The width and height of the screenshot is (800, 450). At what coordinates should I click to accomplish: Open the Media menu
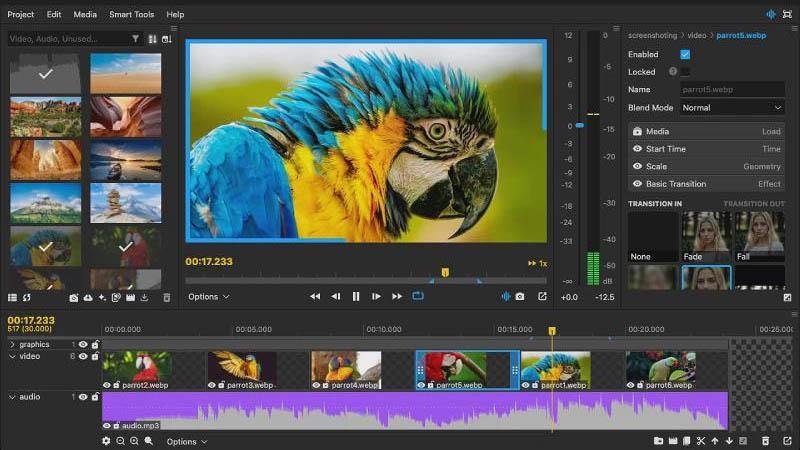click(85, 14)
